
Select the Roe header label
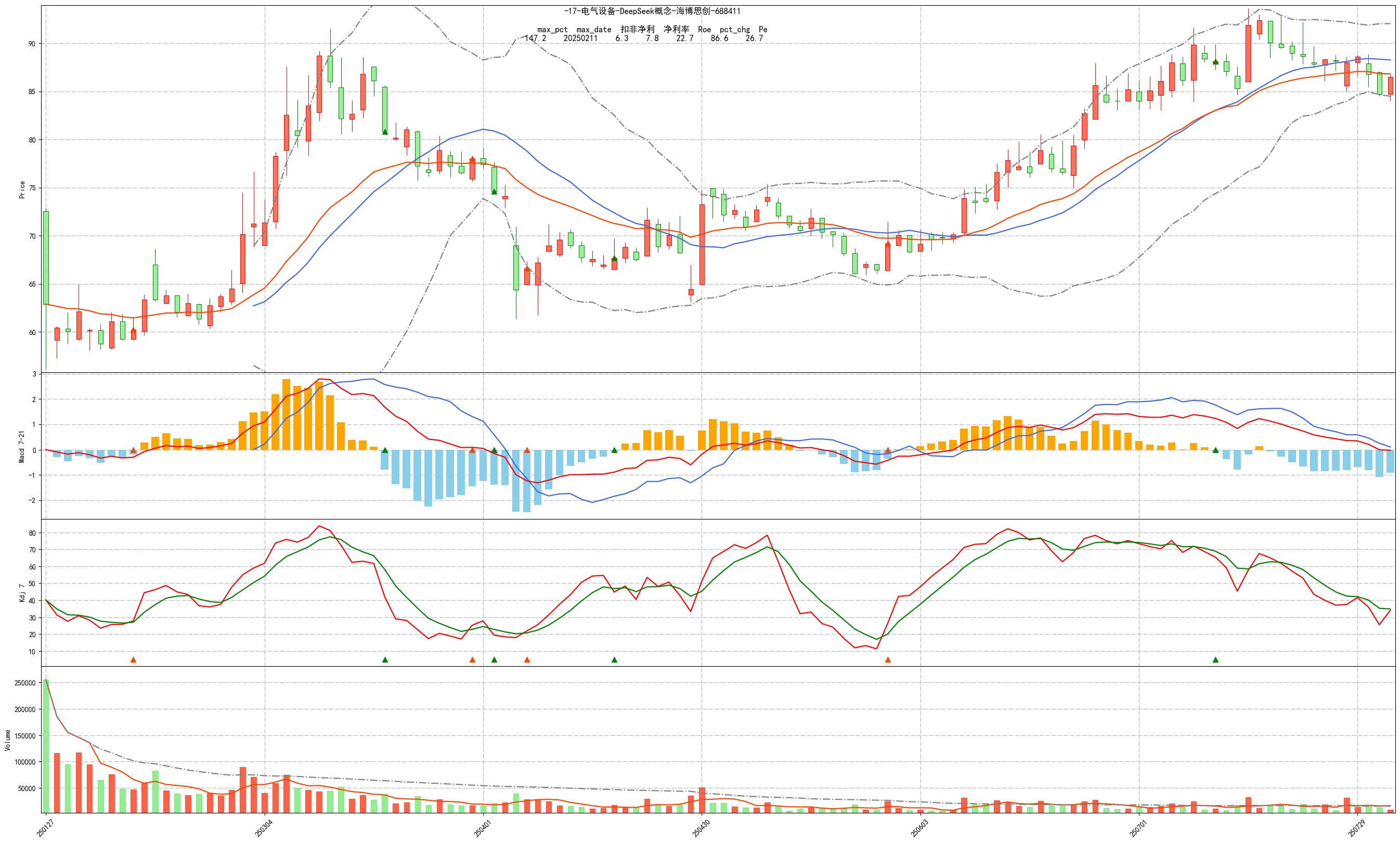tap(704, 30)
